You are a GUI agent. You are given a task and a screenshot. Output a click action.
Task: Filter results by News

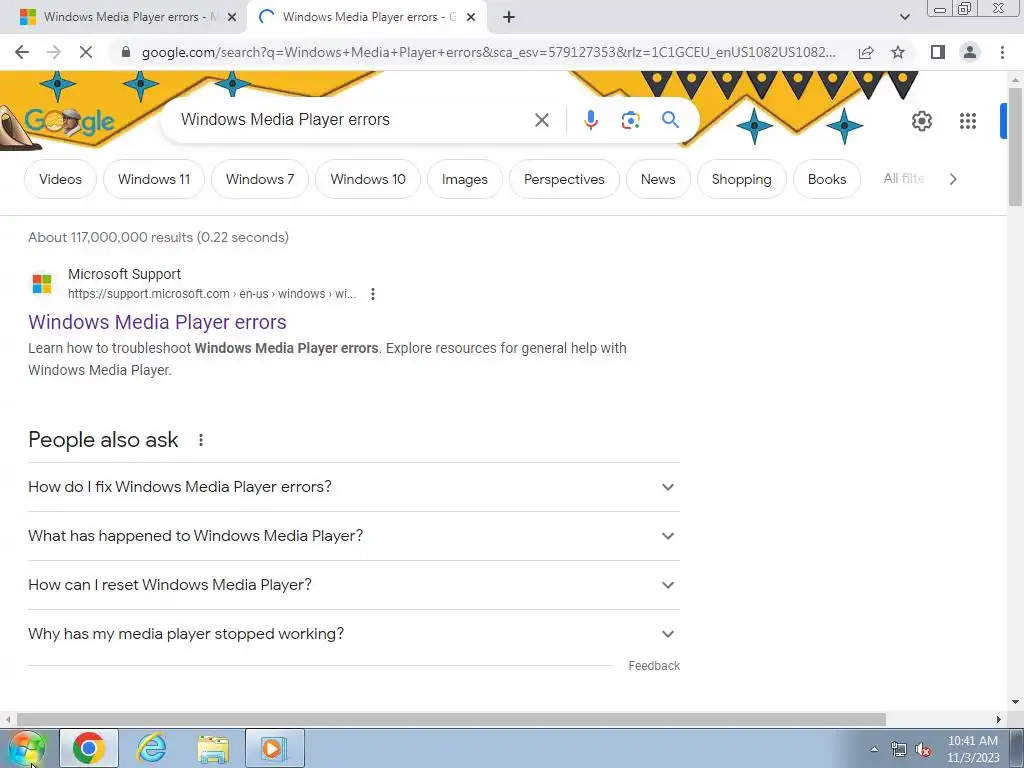point(658,179)
